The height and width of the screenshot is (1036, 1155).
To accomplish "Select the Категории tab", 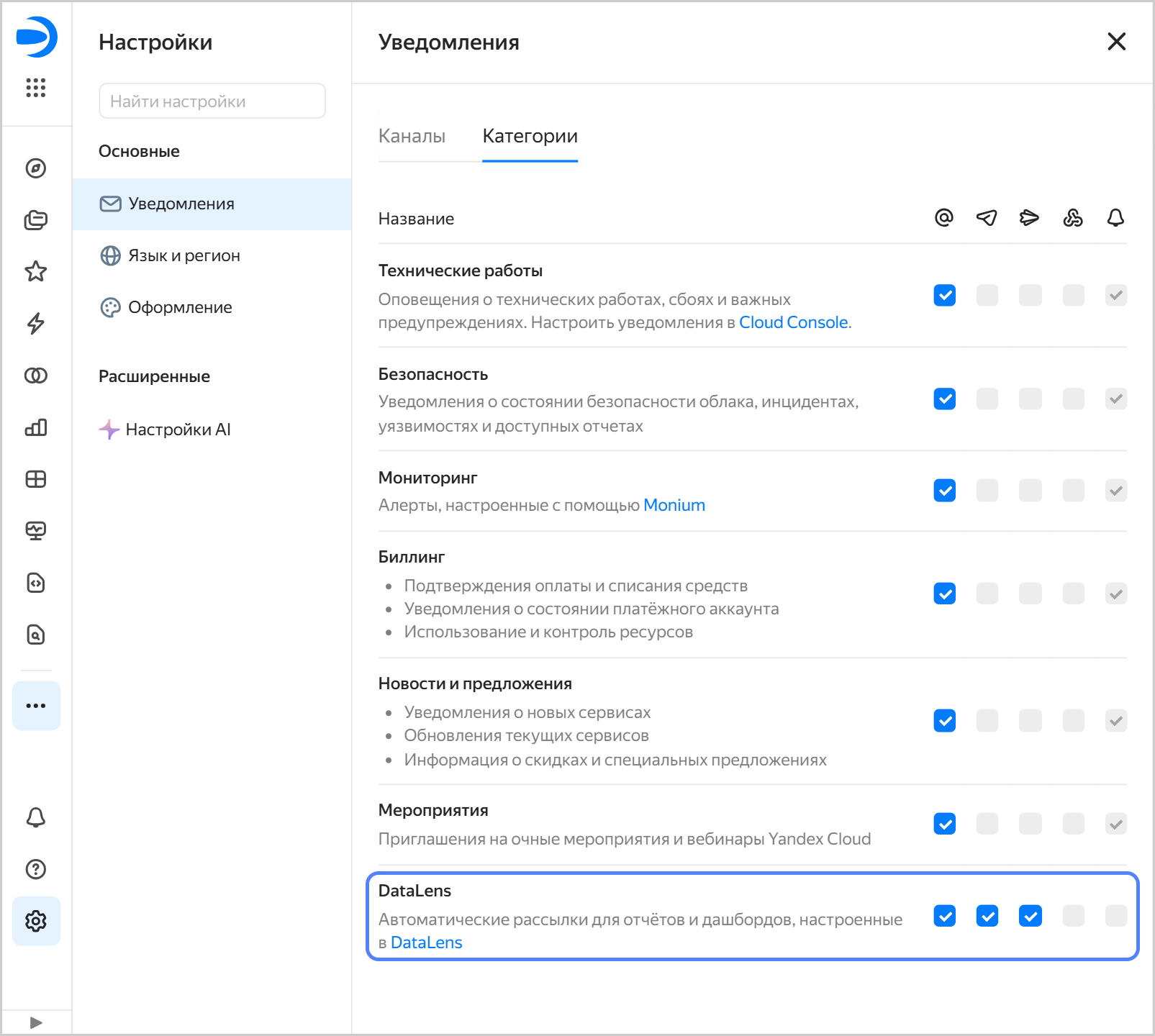I will [530, 136].
